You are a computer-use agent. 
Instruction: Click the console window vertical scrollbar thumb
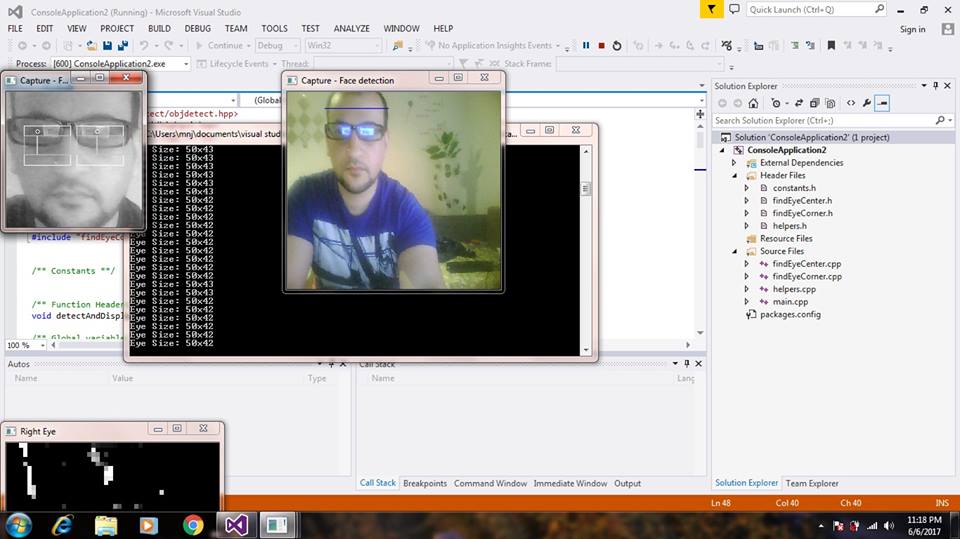(586, 189)
